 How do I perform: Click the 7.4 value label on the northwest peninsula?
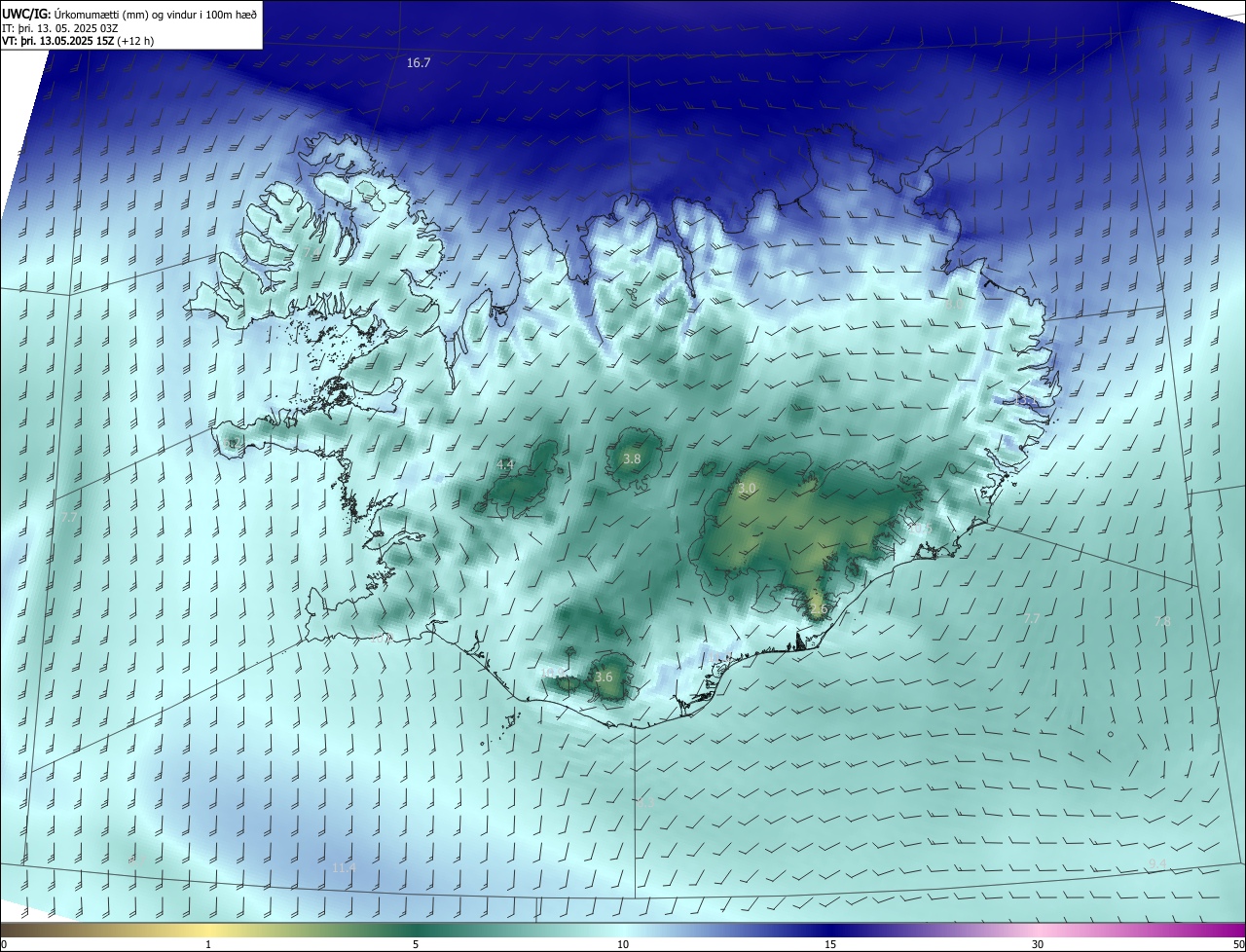(x=312, y=252)
